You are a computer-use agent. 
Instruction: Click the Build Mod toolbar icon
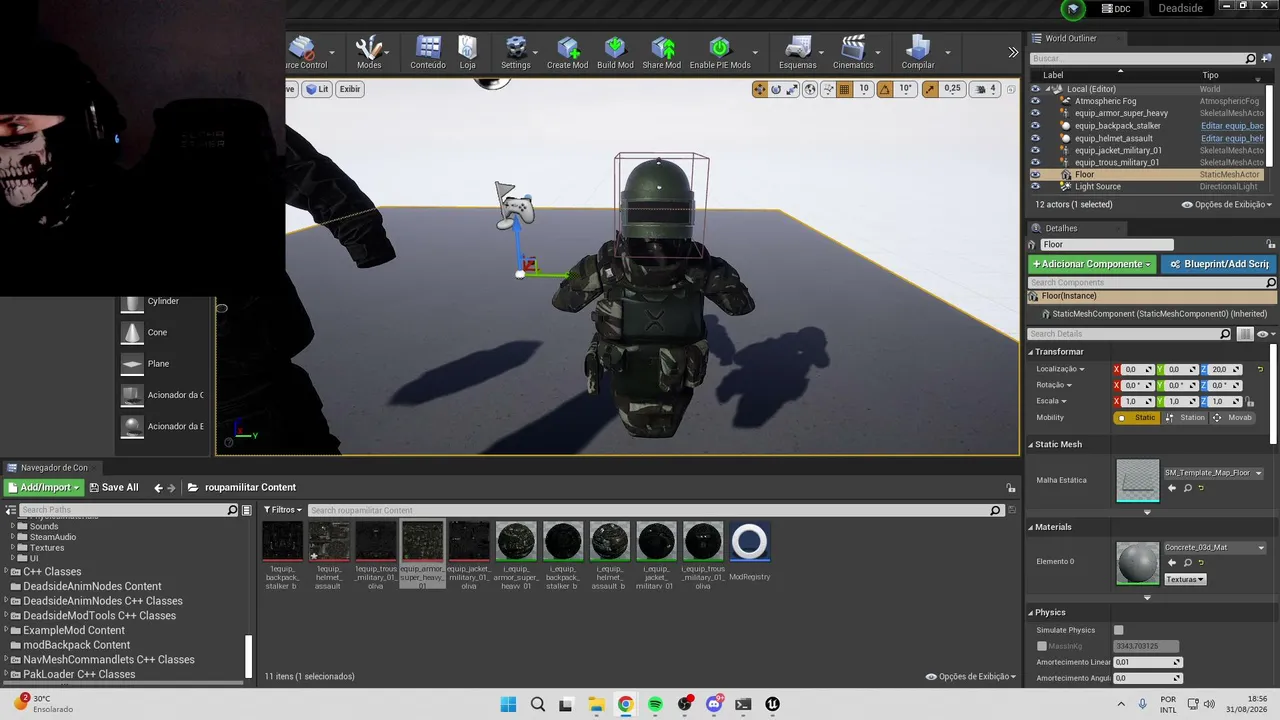(615, 52)
